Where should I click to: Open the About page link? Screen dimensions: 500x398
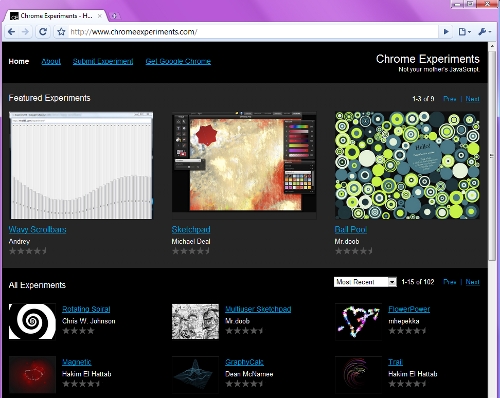coord(51,61)
